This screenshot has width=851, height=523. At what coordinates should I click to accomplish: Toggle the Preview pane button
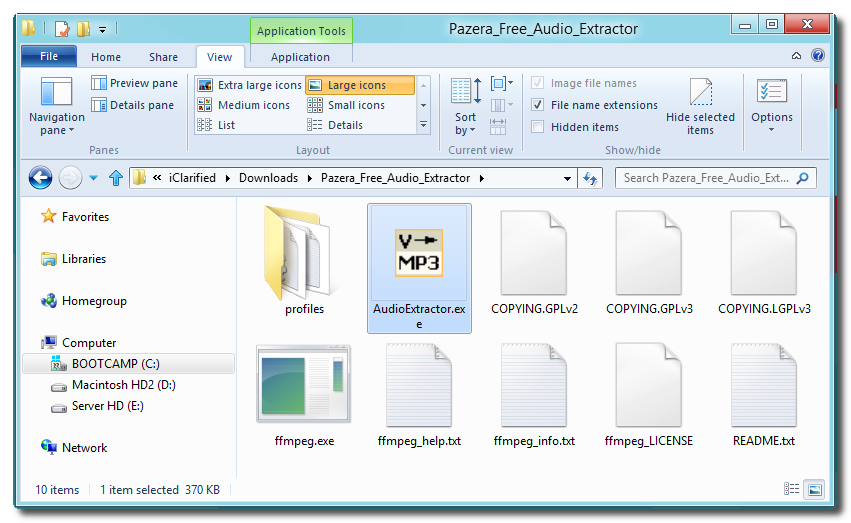point(135,83)
